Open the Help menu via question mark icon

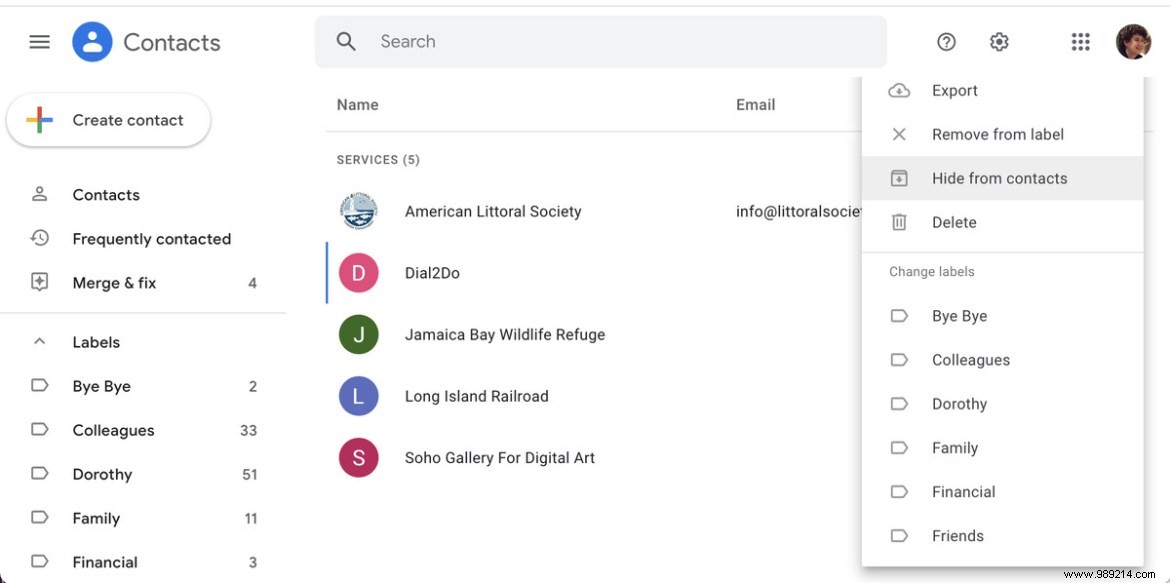point(946,41)
